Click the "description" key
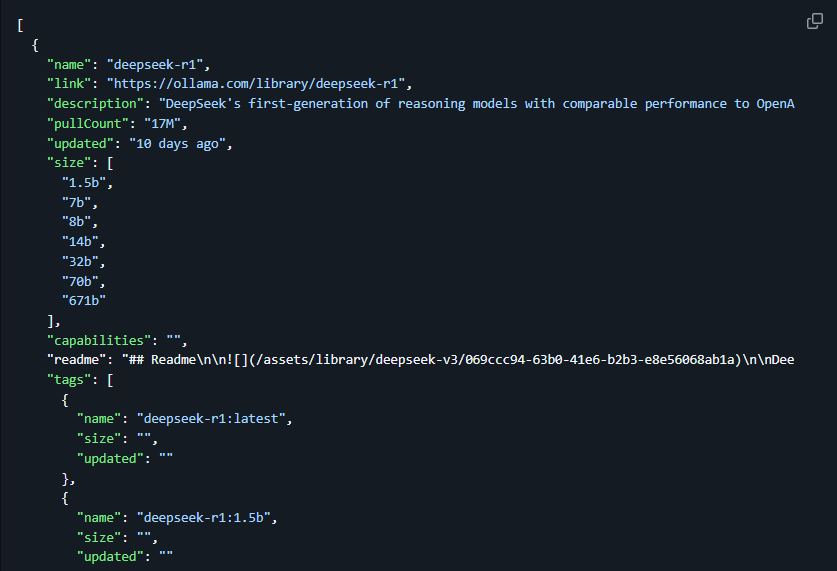 coord(95,104)
